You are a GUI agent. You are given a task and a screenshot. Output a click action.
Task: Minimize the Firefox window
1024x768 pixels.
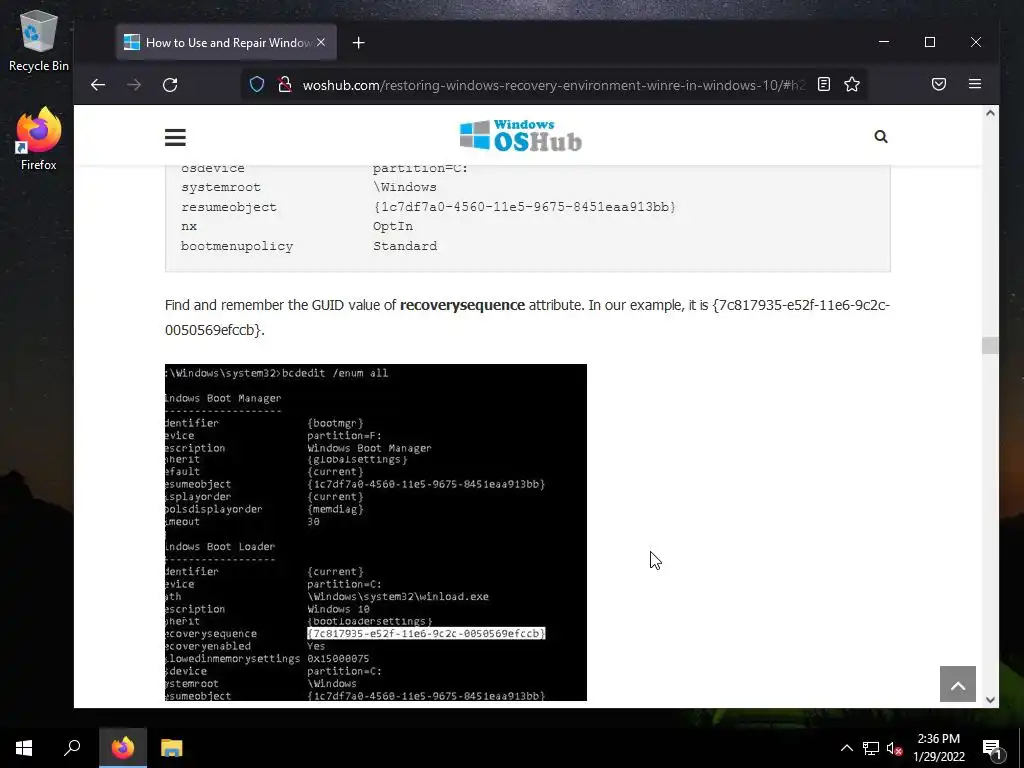884,42
